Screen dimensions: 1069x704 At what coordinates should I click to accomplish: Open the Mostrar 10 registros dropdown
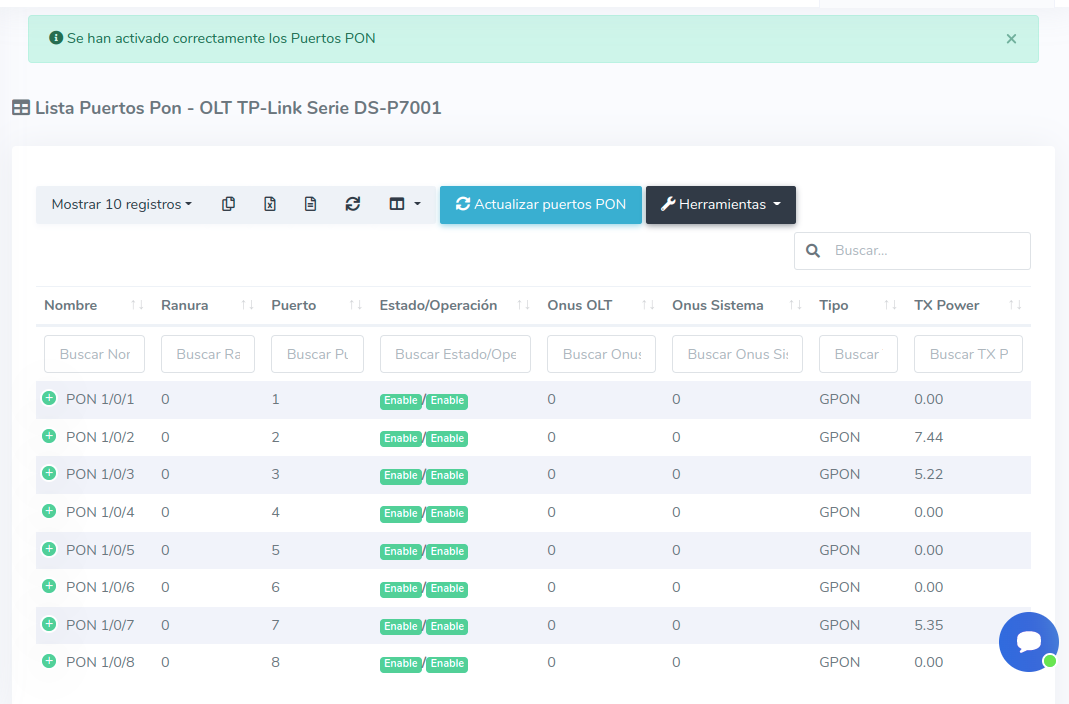[121, 204]
